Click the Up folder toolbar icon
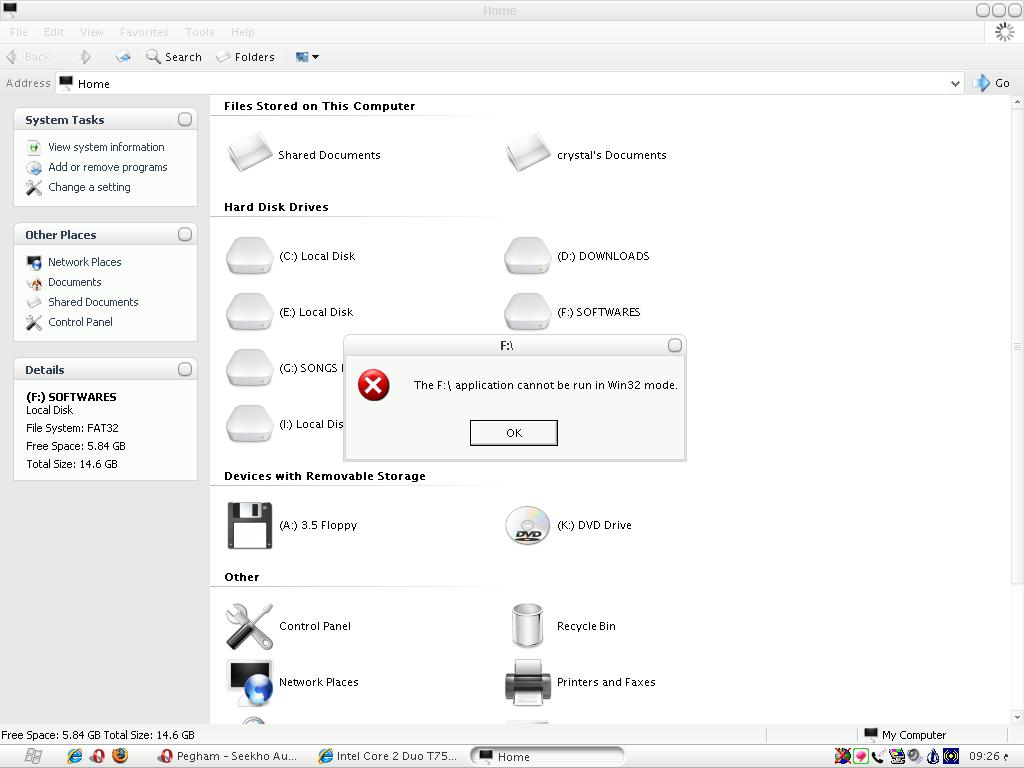1024x768 pixels. coord(122,57)
